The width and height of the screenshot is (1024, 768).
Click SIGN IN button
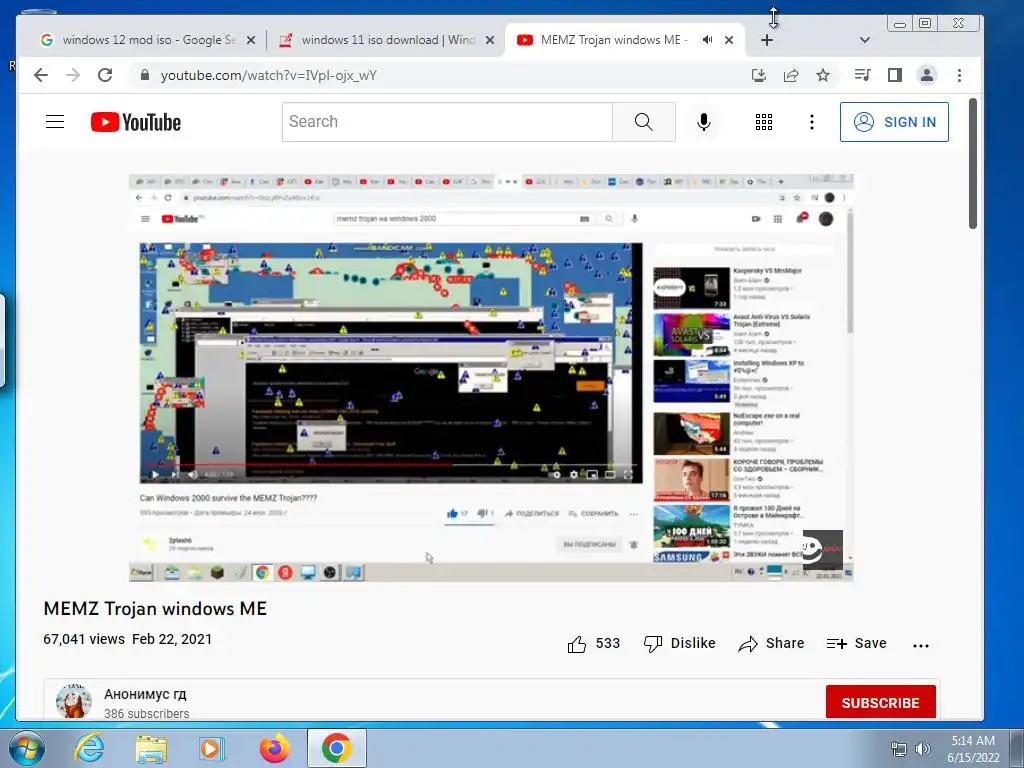tap(894, 122)
